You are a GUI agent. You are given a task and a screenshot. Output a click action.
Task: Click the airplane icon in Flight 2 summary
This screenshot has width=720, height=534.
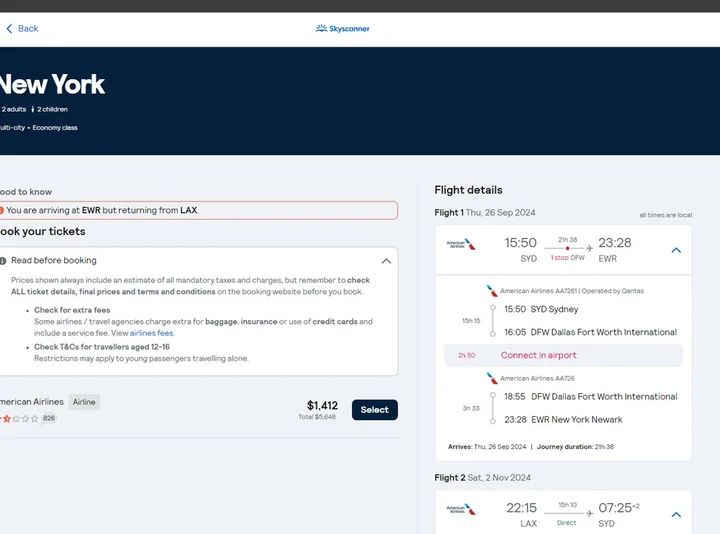tap(590, 513)
